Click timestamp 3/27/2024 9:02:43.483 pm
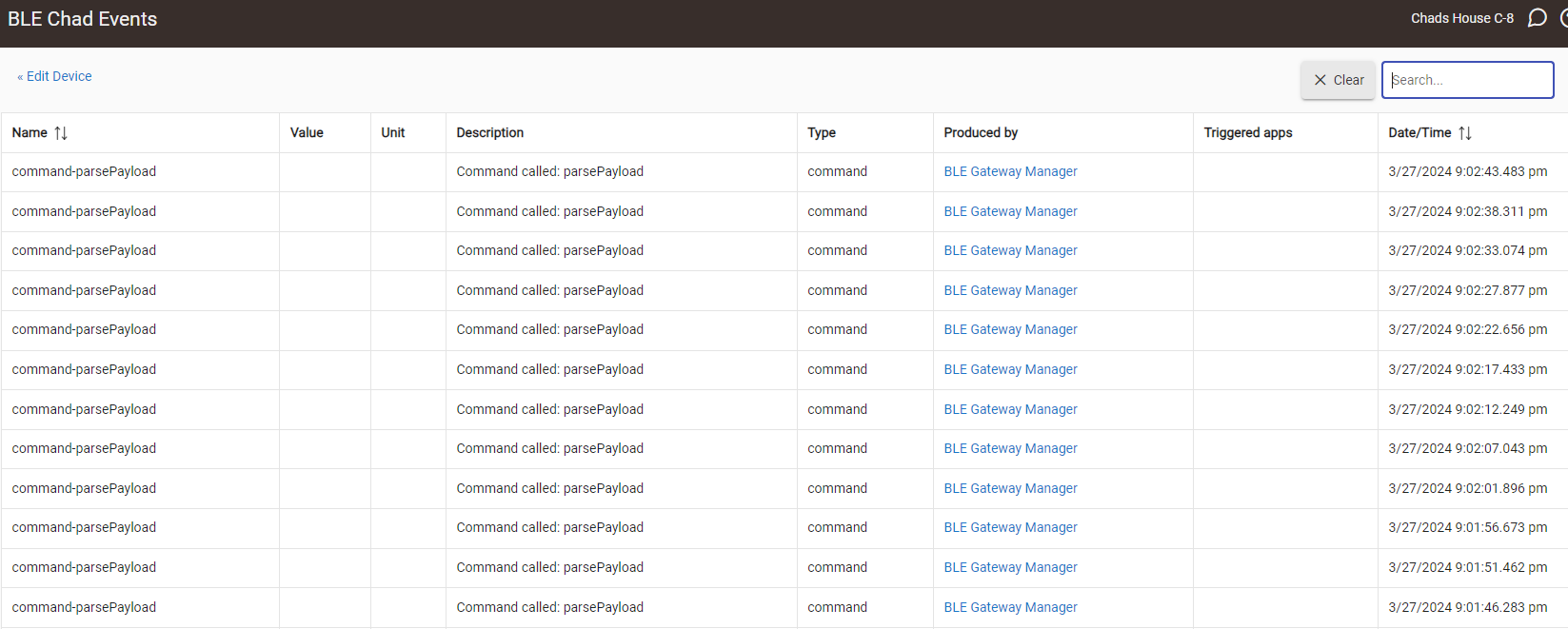The width and height of the screenshot is (1568, 629). coord(1467,171)
